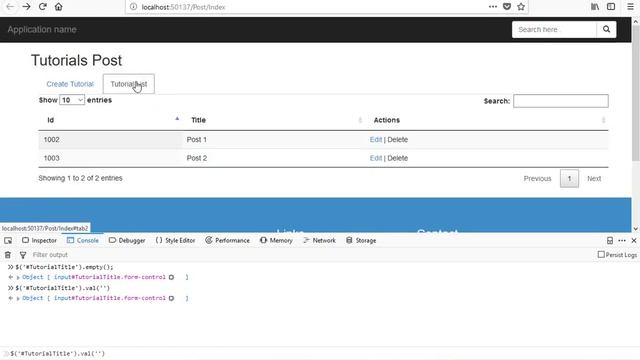Click the magnifier search button in navbar
Viewport: 640px width, 360px height.
click(x=606, y=29)
